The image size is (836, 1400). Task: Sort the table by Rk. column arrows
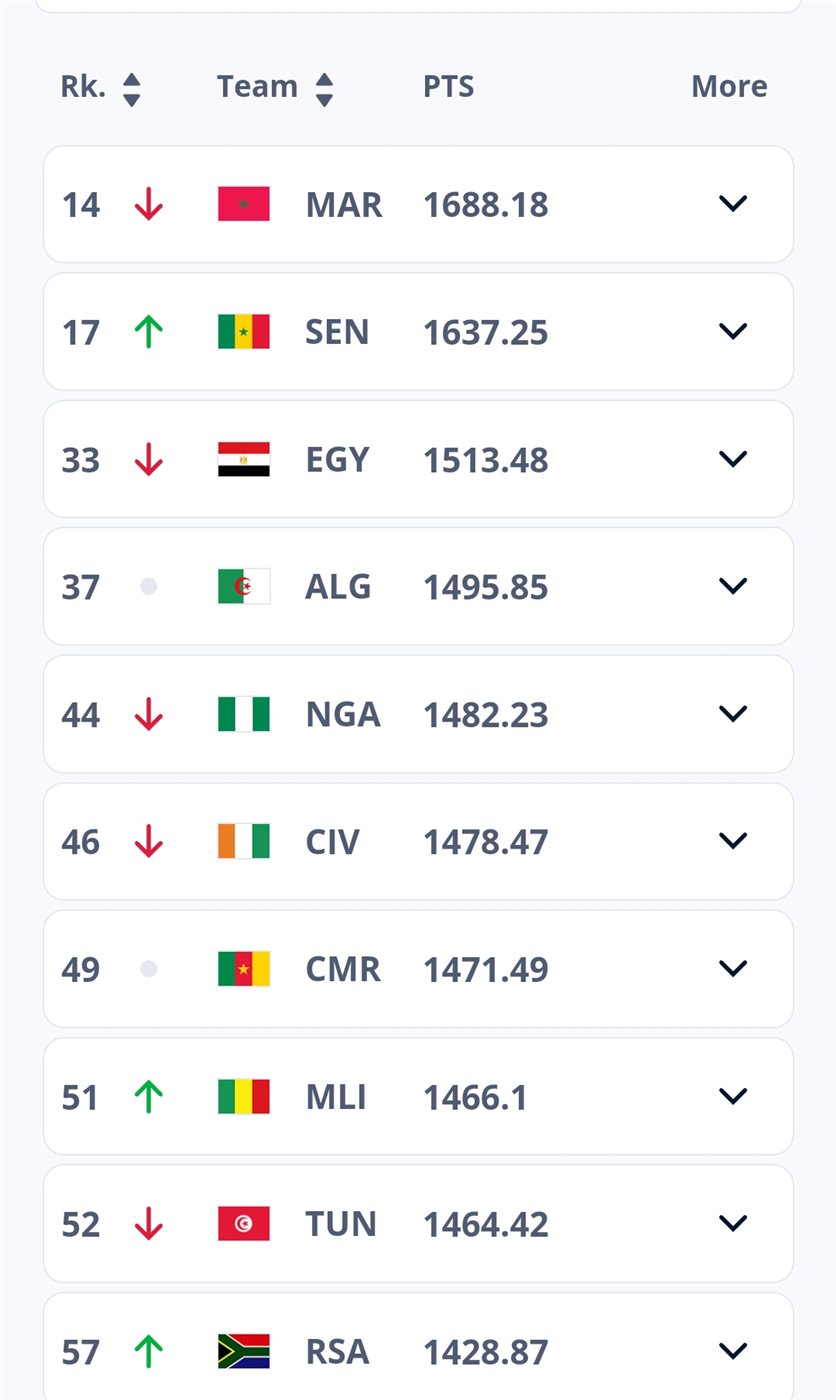point(131,88)
